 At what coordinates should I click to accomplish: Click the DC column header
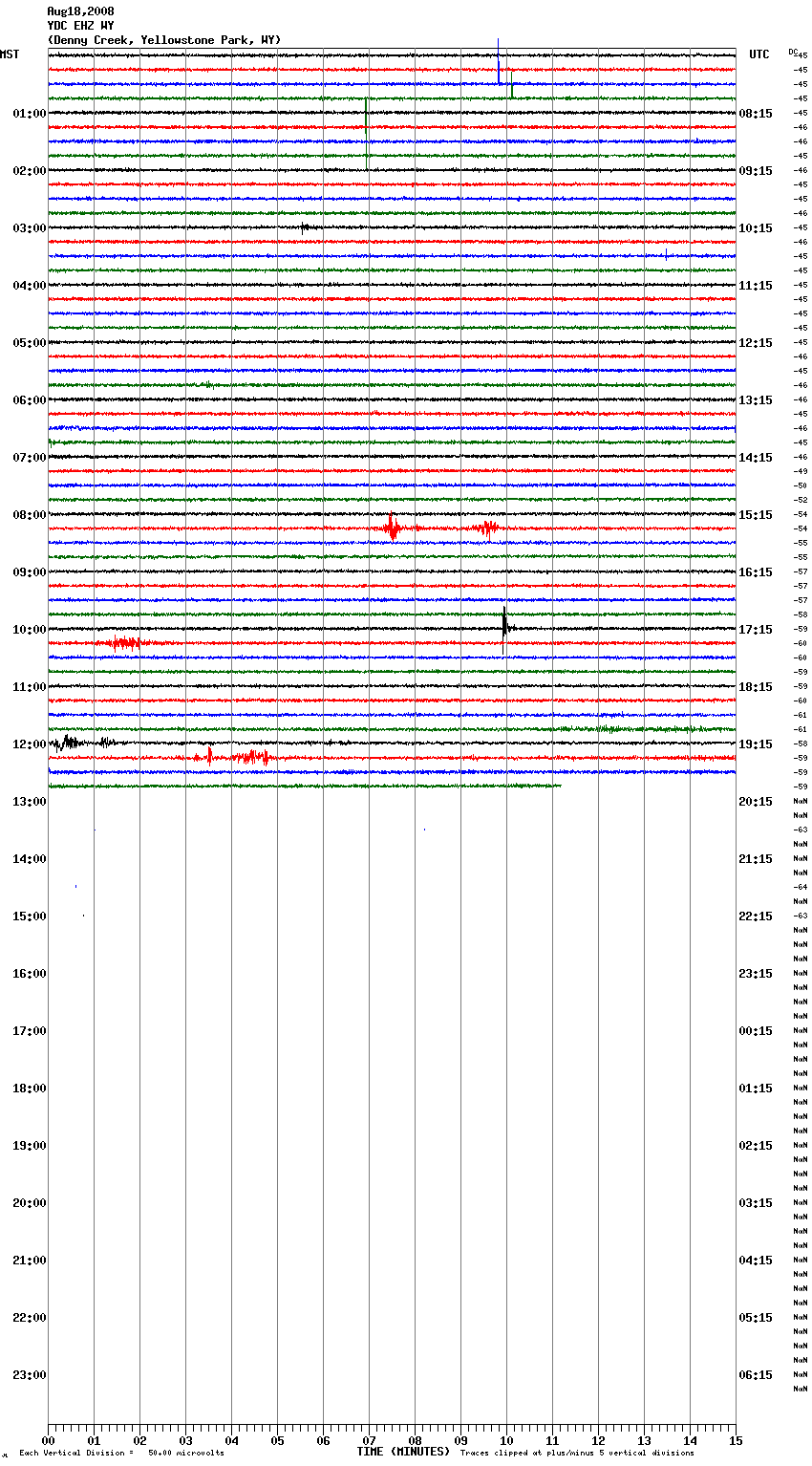793,52
